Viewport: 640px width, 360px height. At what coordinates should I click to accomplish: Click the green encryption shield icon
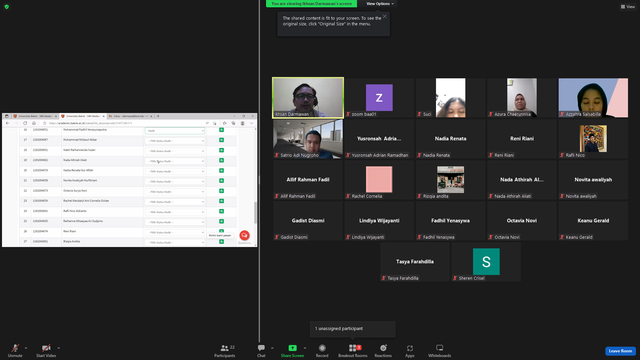pyautogui.click(x=7, y=7)
